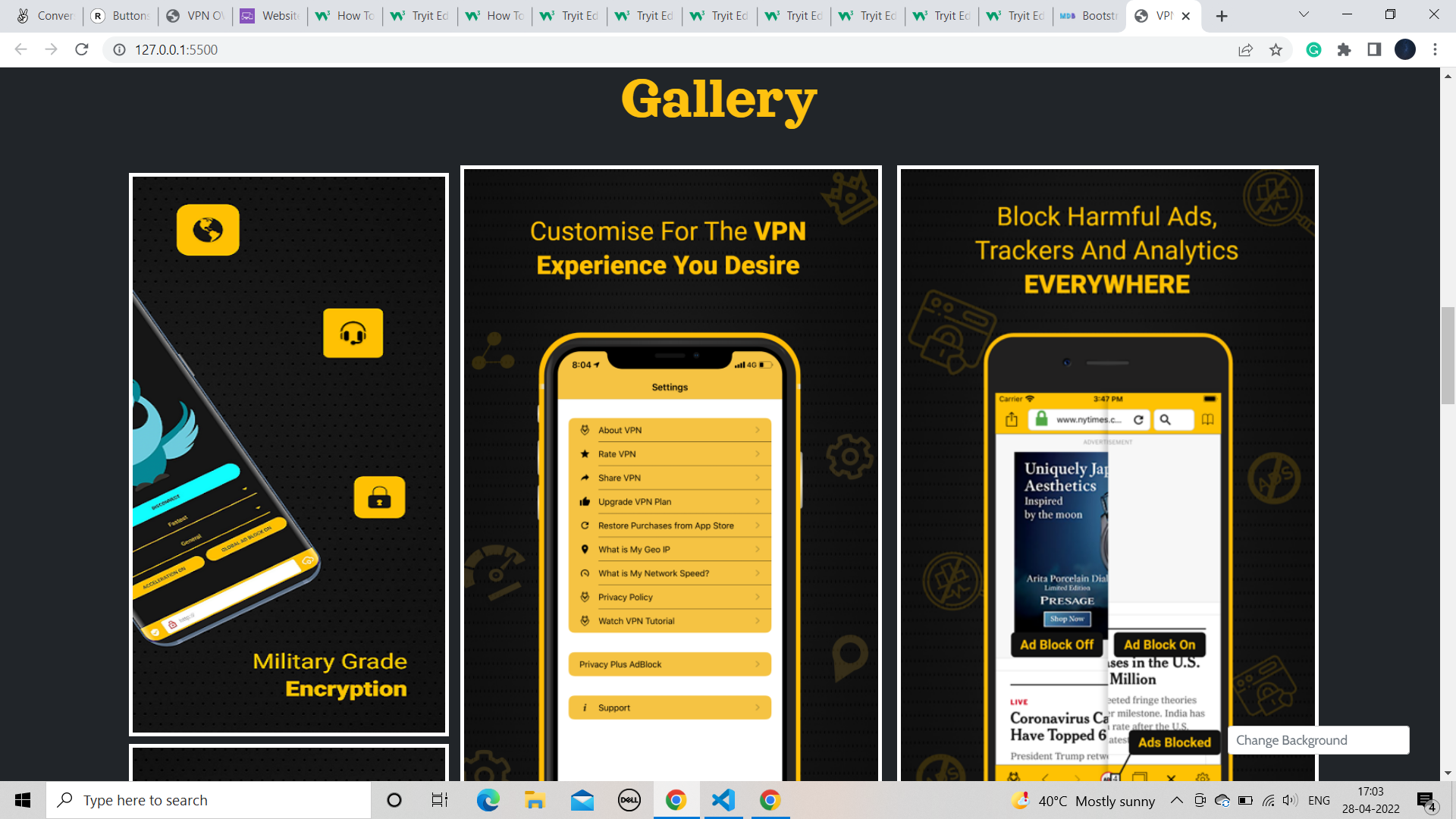Click the Change Background button

coord(1318,740)
